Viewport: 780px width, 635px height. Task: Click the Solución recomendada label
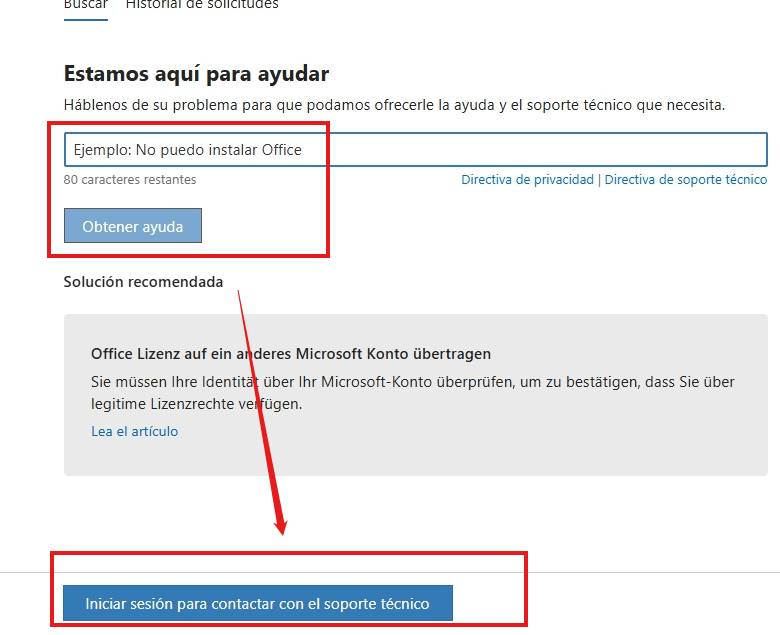pyautogui.click(x=143, y=282)
